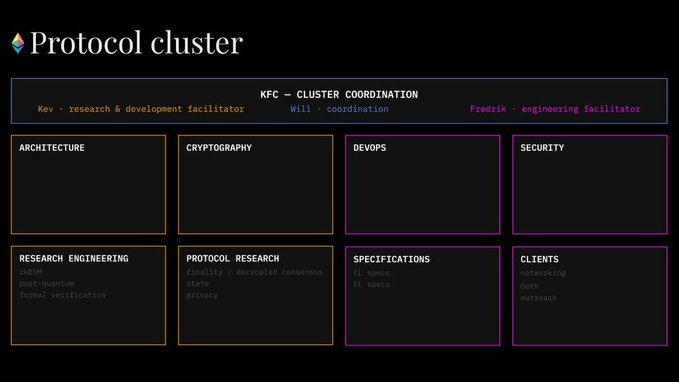
Task: Click "KFC — CLUSTER COORDINATION" heading
Action: pos(339,94)
